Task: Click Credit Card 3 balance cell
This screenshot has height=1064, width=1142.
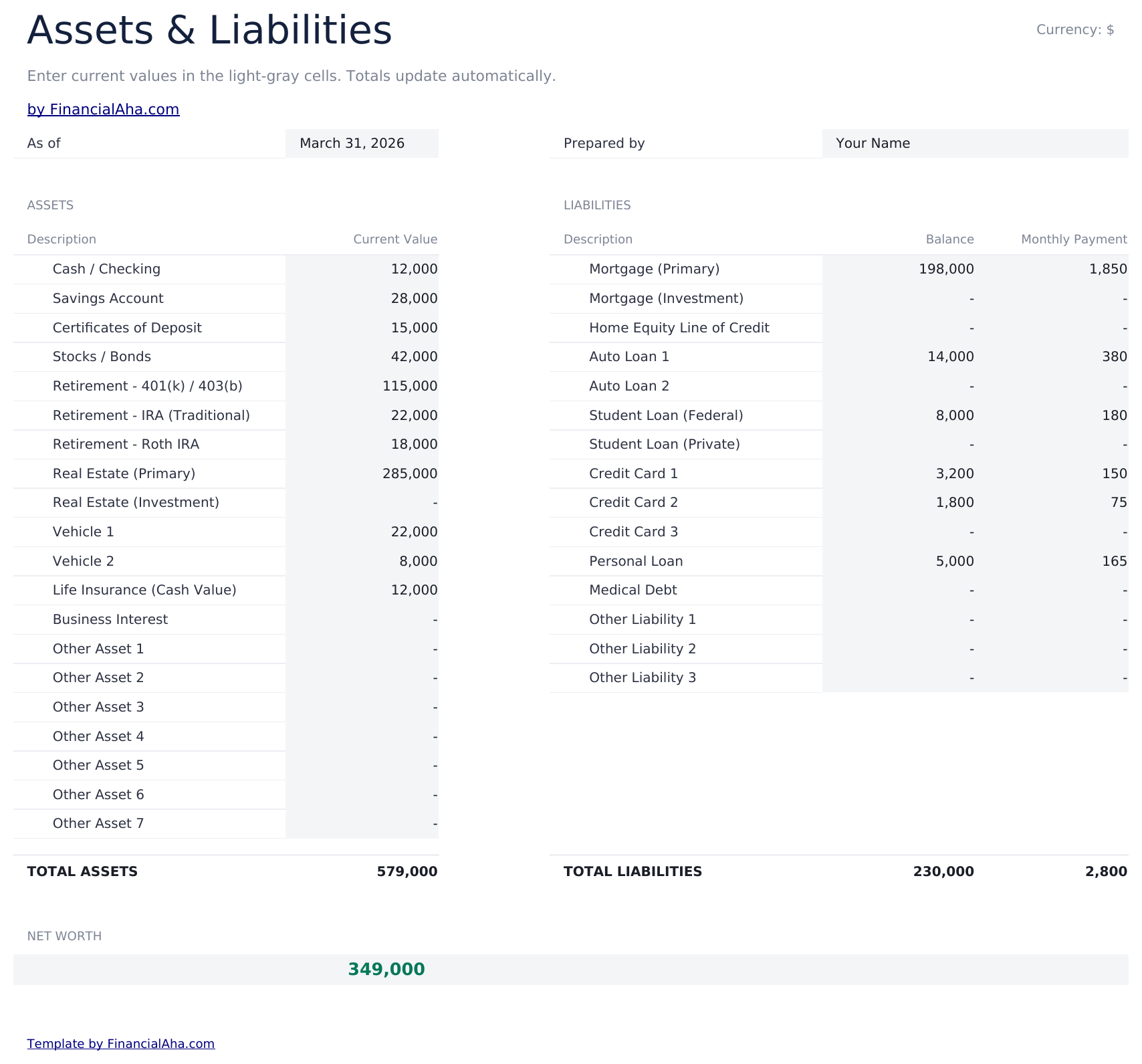Action: pos(899,532)
